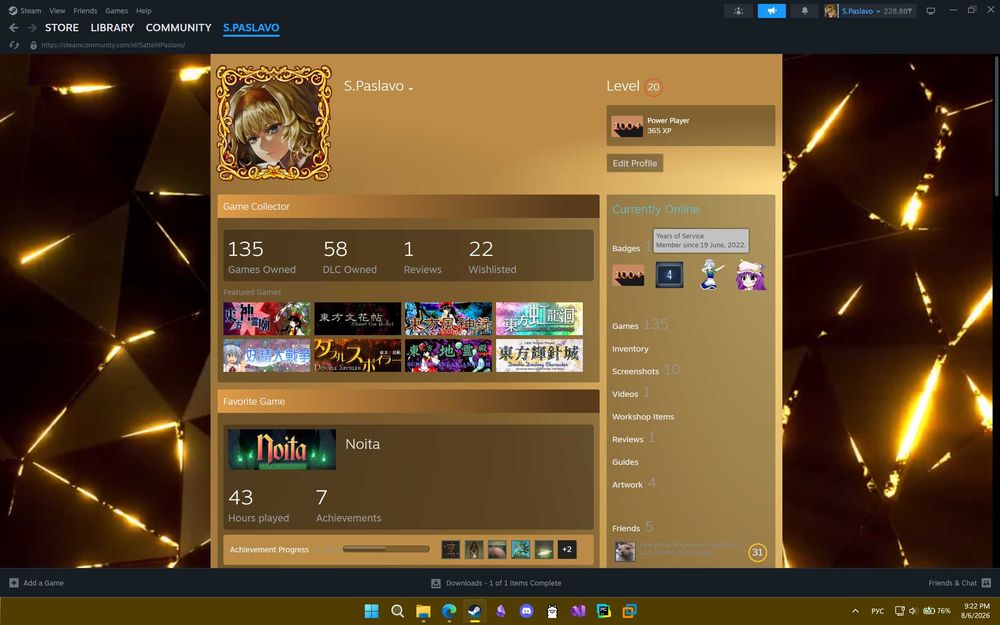Viewport: 1000px width, 625px height.
Task: Open the Workshop Items link
Action: pos(643,416)
